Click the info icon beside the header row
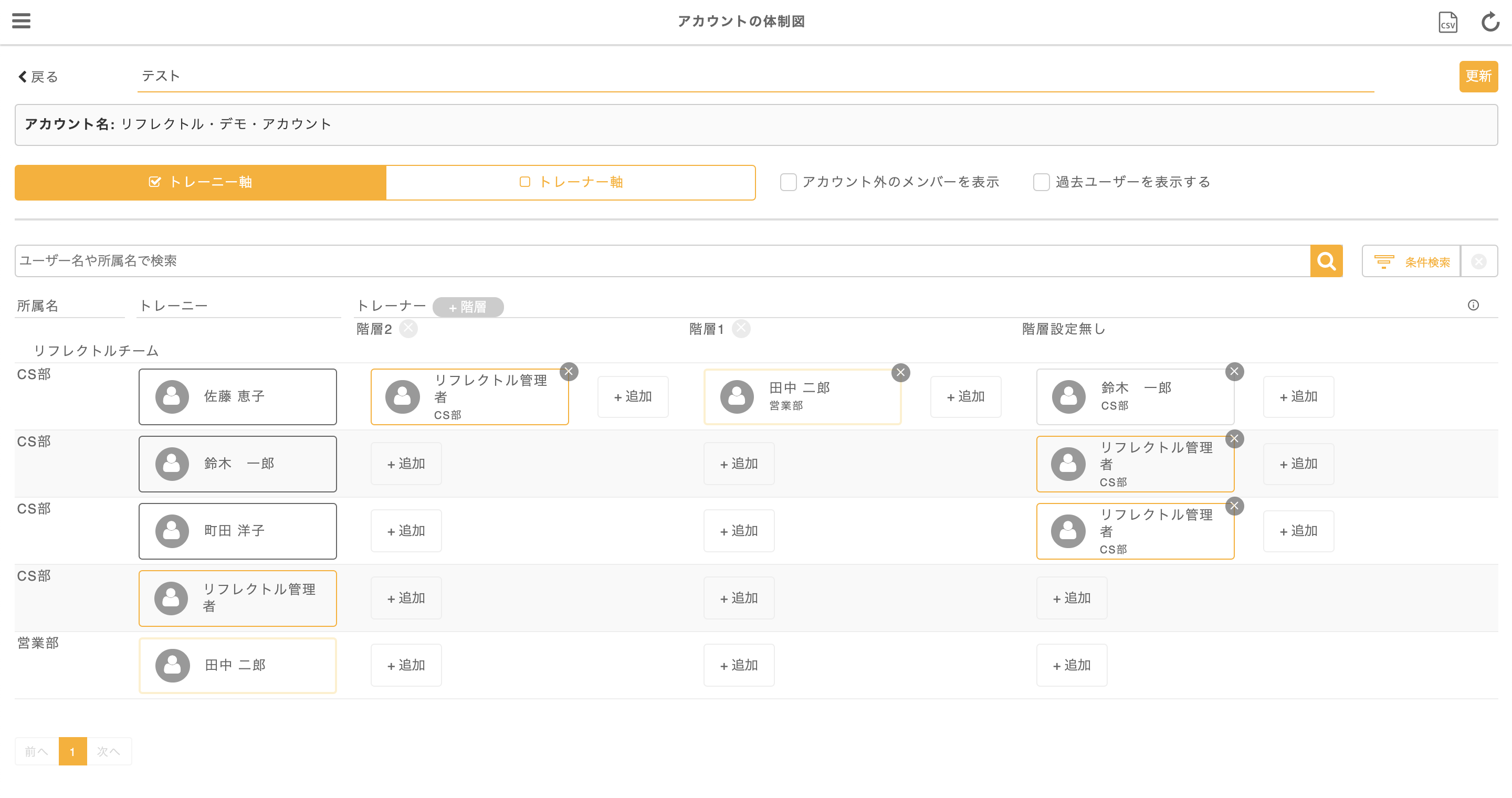The width and height of the screenshot is (1512, 798). [1473, 305]
